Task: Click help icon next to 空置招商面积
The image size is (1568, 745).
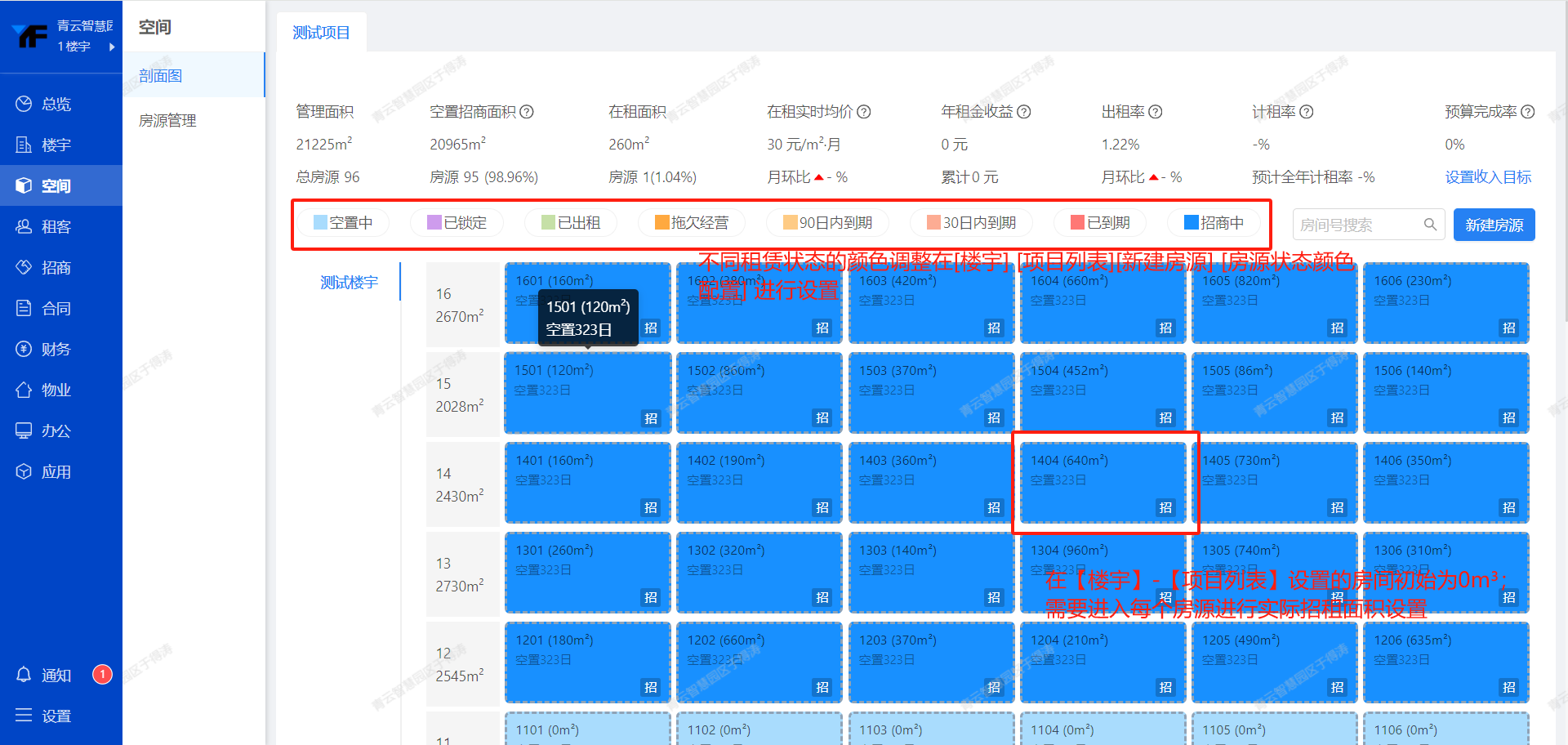Action: [x=527, y=112]
